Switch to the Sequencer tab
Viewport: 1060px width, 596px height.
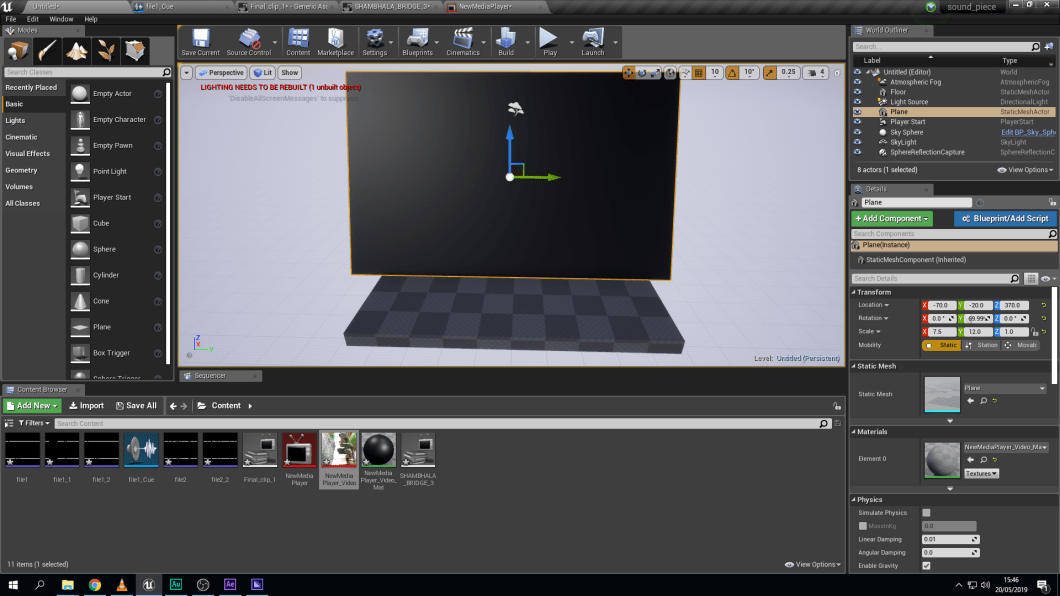point(220,376)
